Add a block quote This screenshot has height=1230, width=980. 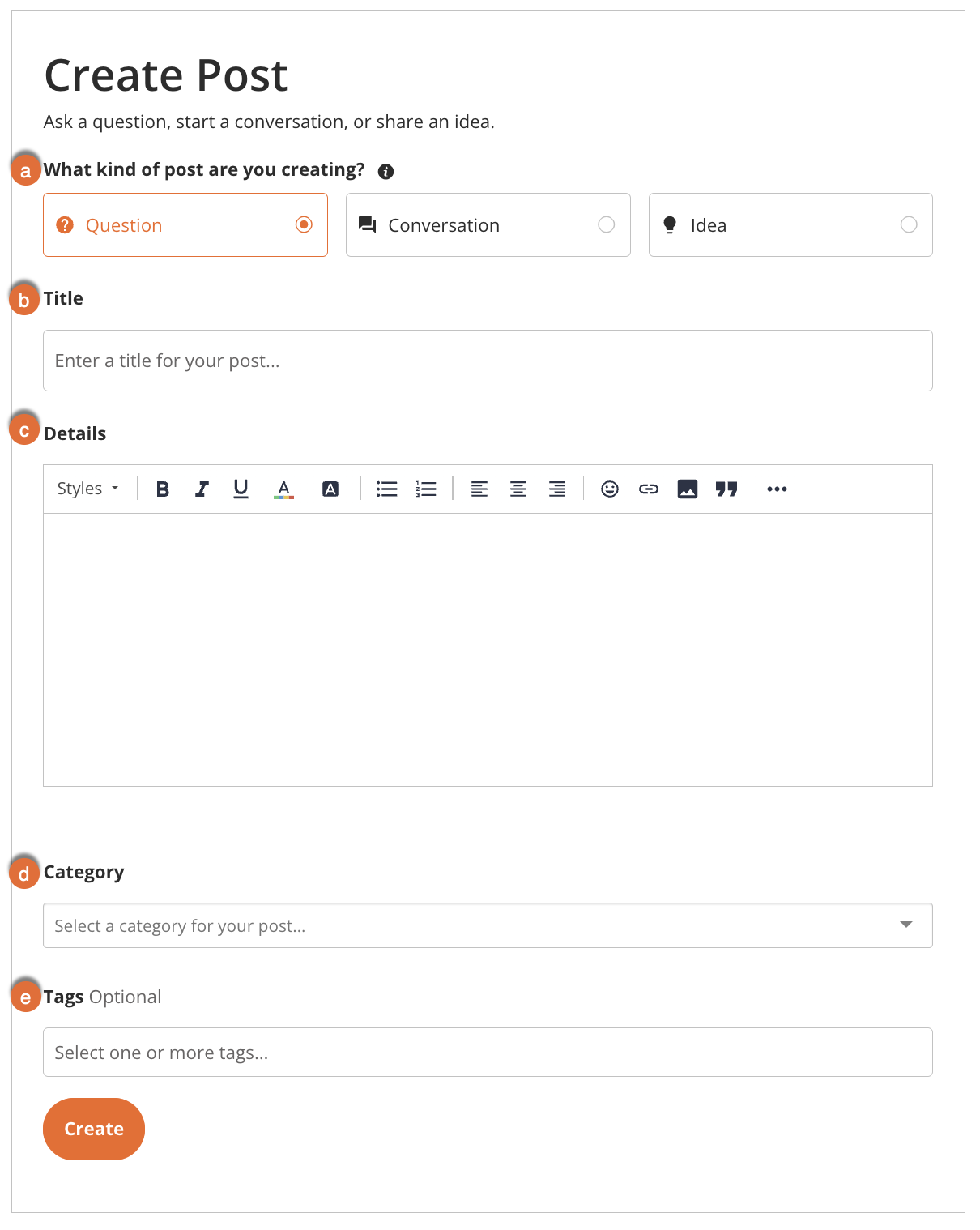click(x=726, y=489)
